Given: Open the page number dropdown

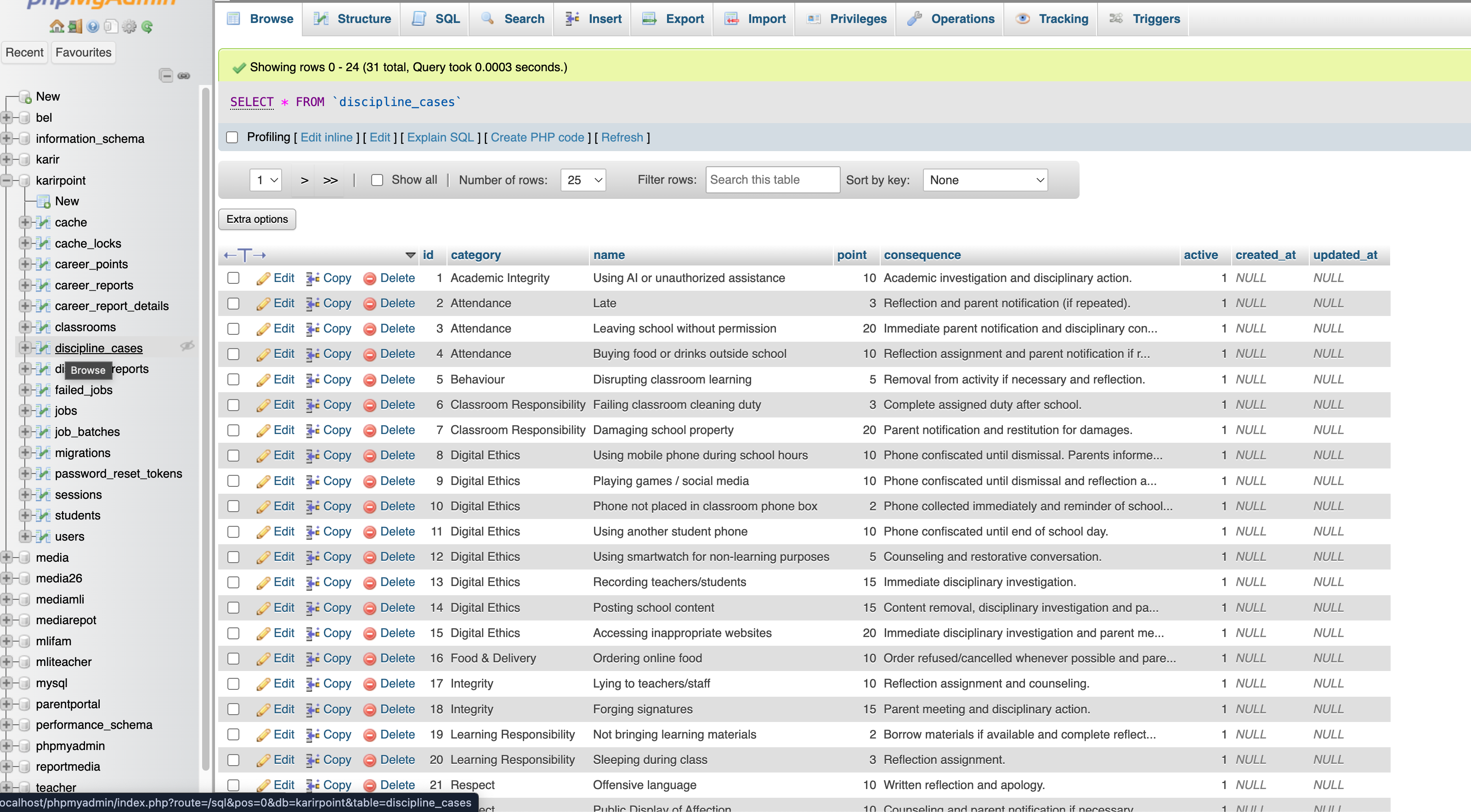Looking at the screenshot, I should 266,180.
